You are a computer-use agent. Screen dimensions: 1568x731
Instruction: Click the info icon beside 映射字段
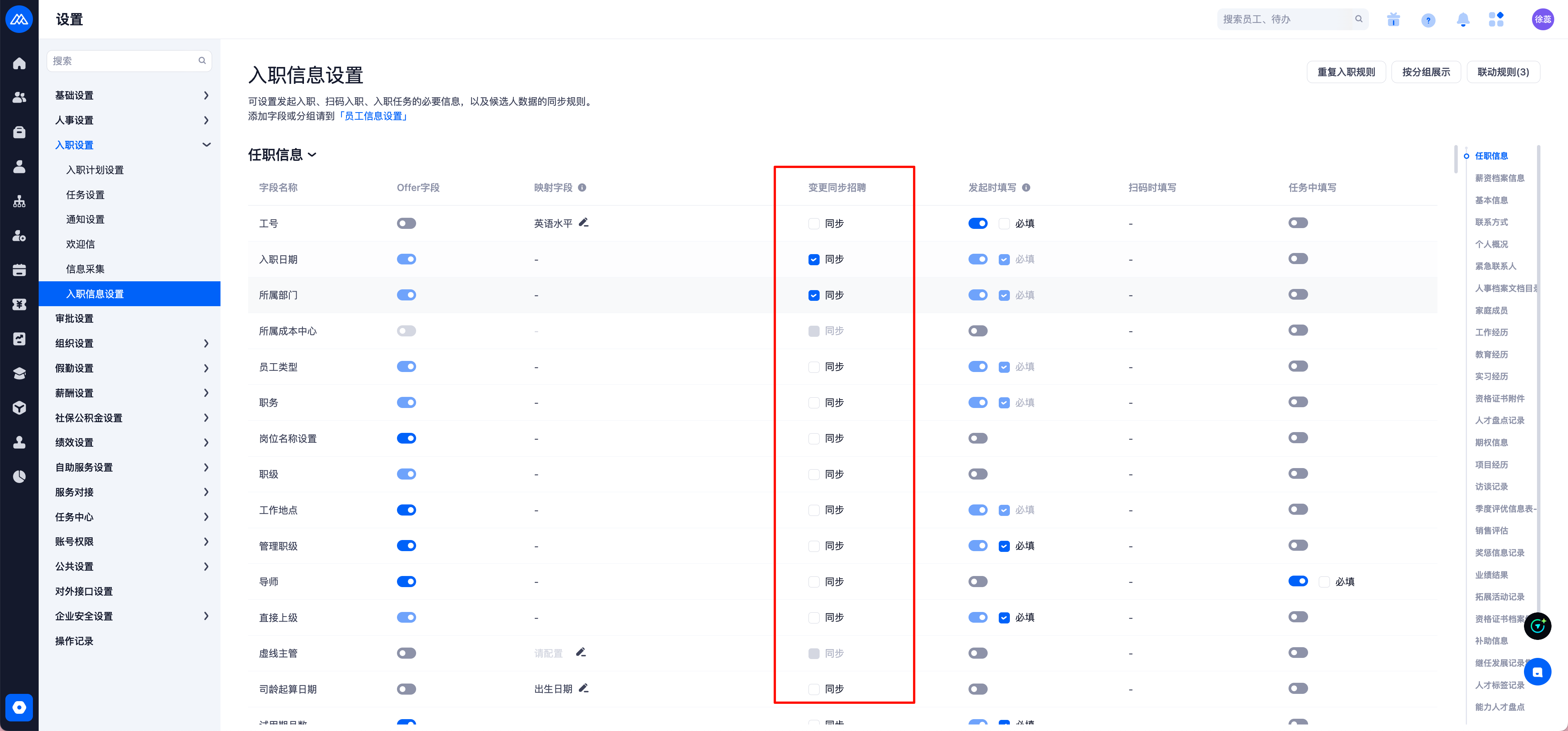[x=582, y=188]
